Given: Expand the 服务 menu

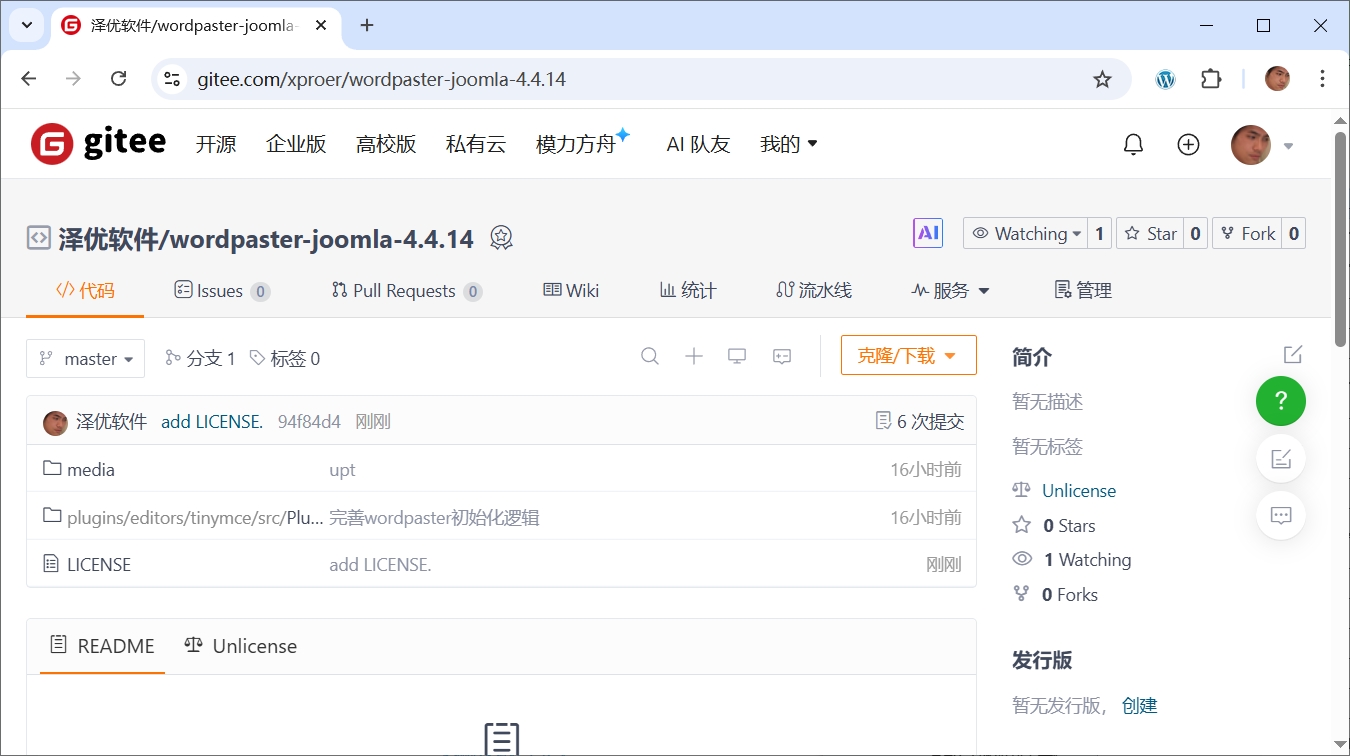Looking at the screenshot, I should point(950,291).
